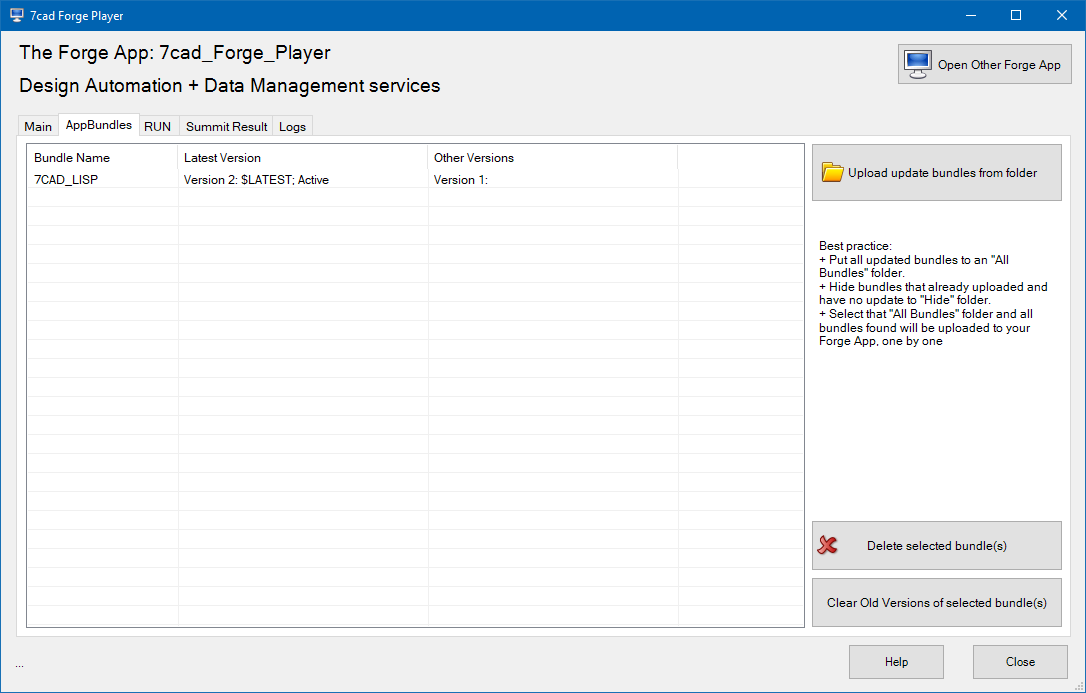Viewport: 1086px width, 693px height.
Task: Click the Help button
Action: pyautogui.click(x=896, y=661)
